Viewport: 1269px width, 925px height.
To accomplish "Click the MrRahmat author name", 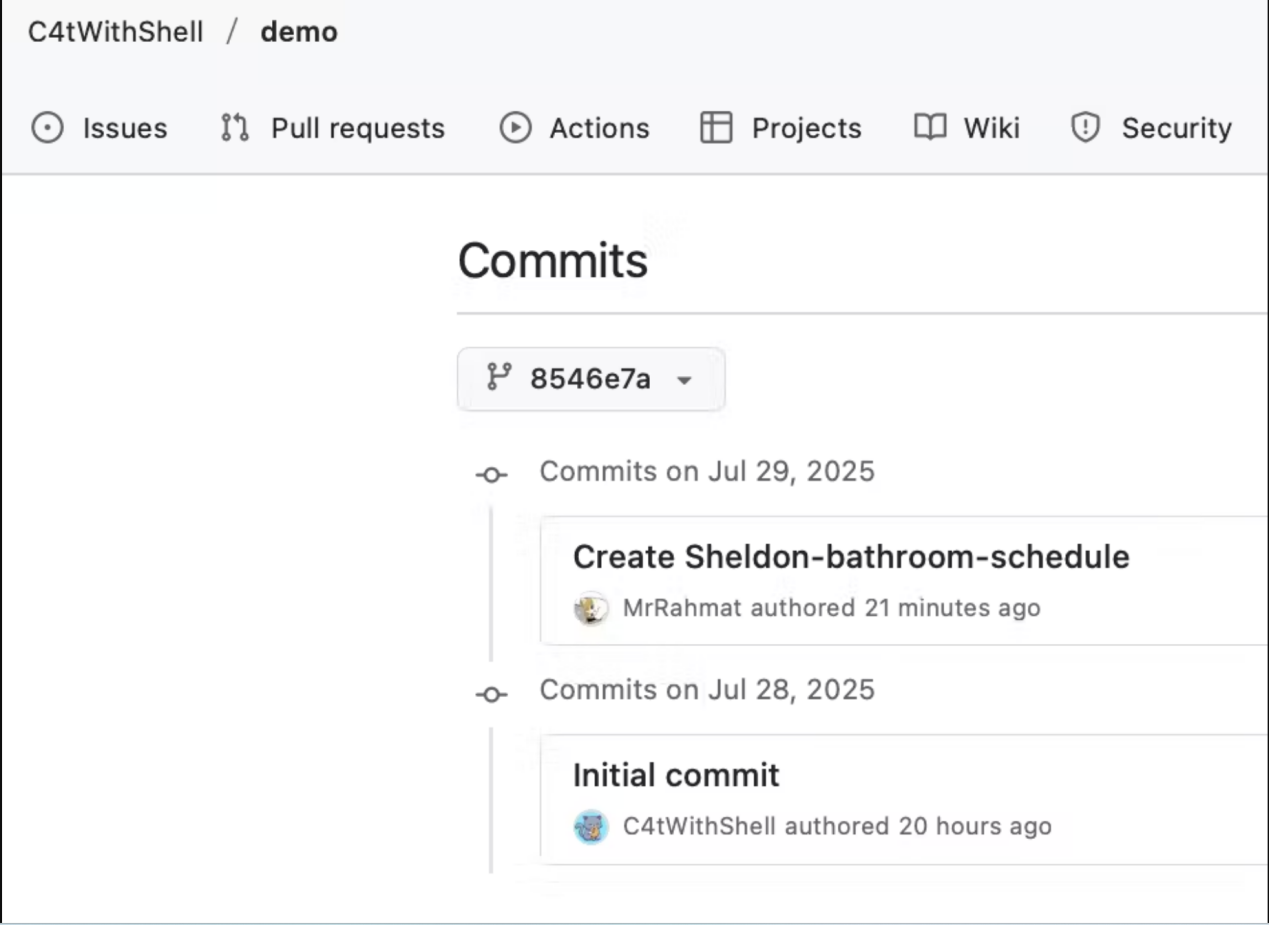I will 682,608.
